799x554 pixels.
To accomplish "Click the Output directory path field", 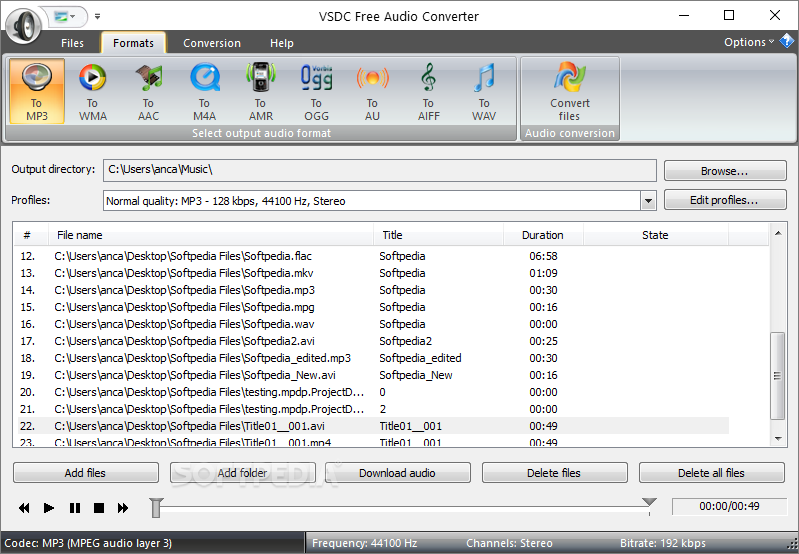I will (x=380, y=170).
